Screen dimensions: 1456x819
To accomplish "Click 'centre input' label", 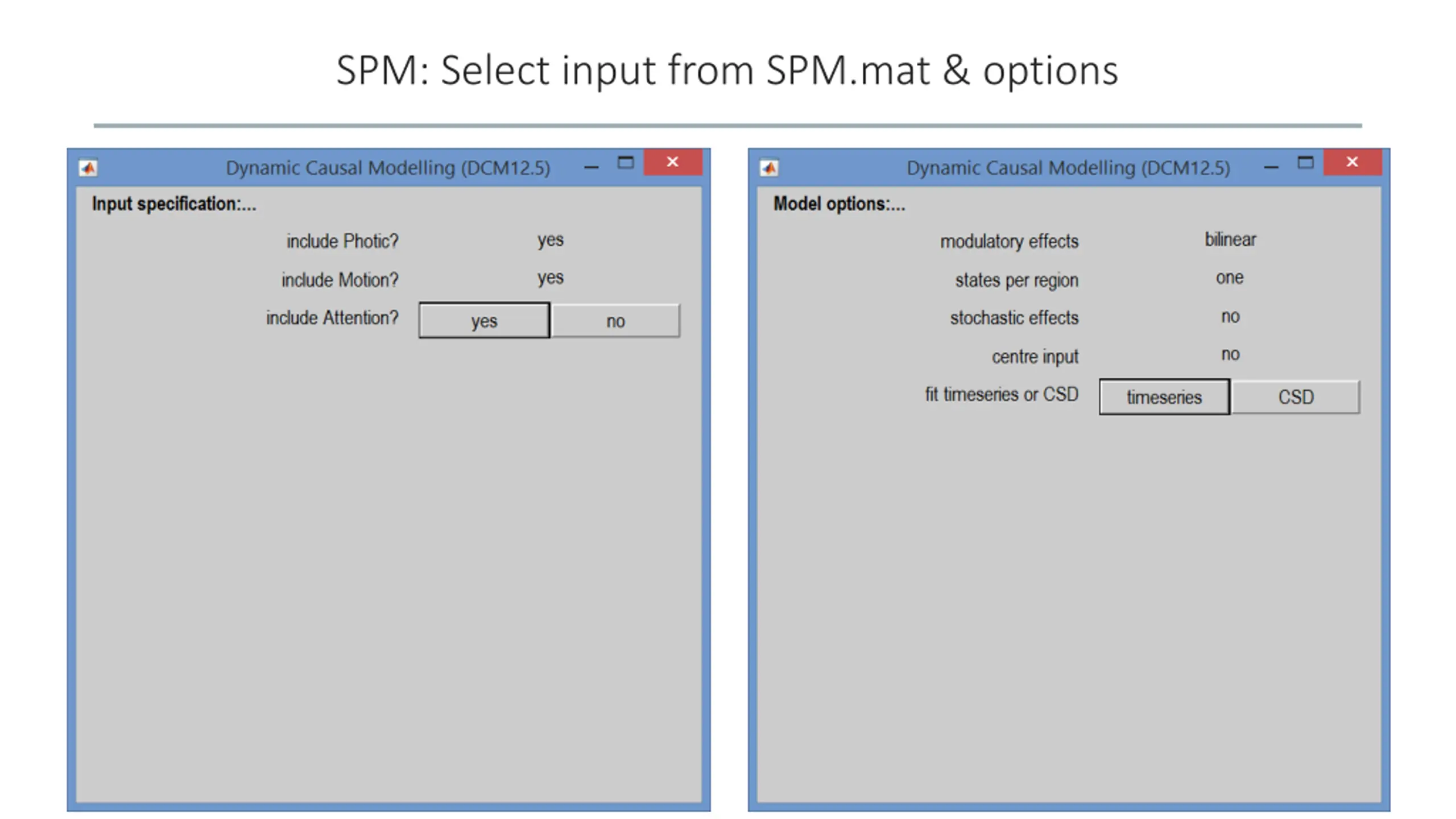I will click(1035, 357).
